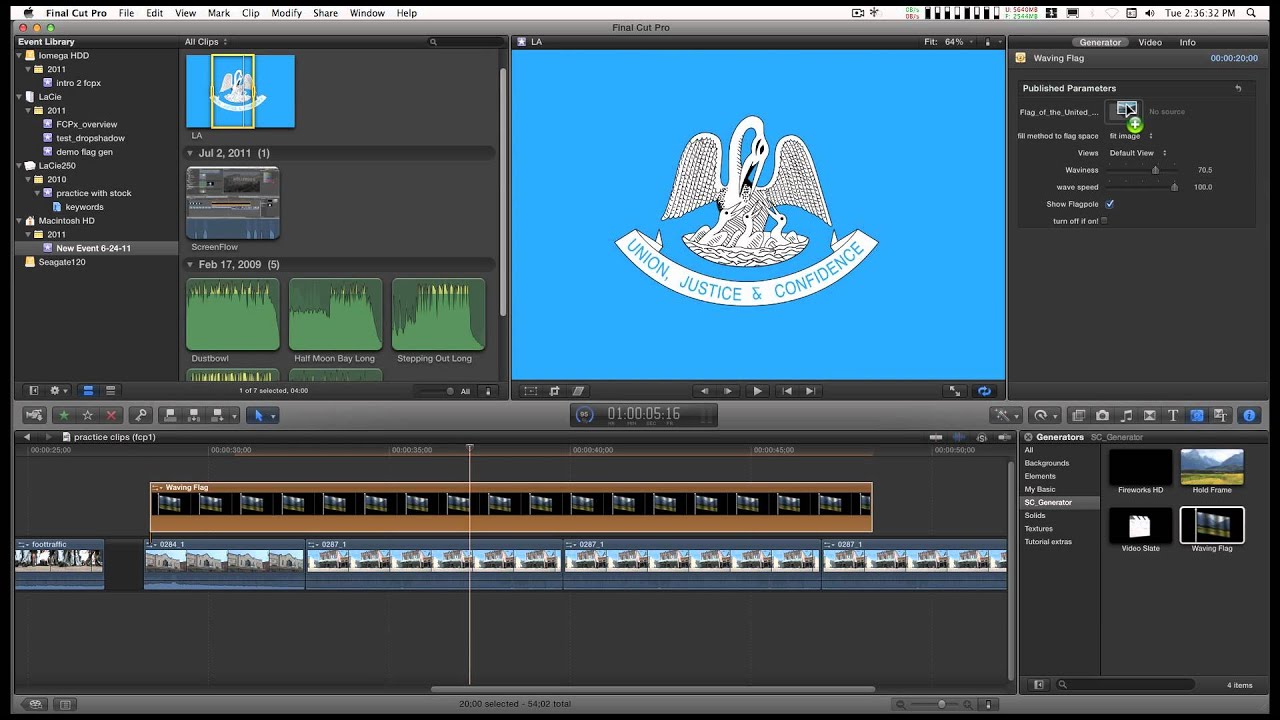Click the viewer Transform tool icon
This screenshot has height=720, width=1280.
point(531,391)
